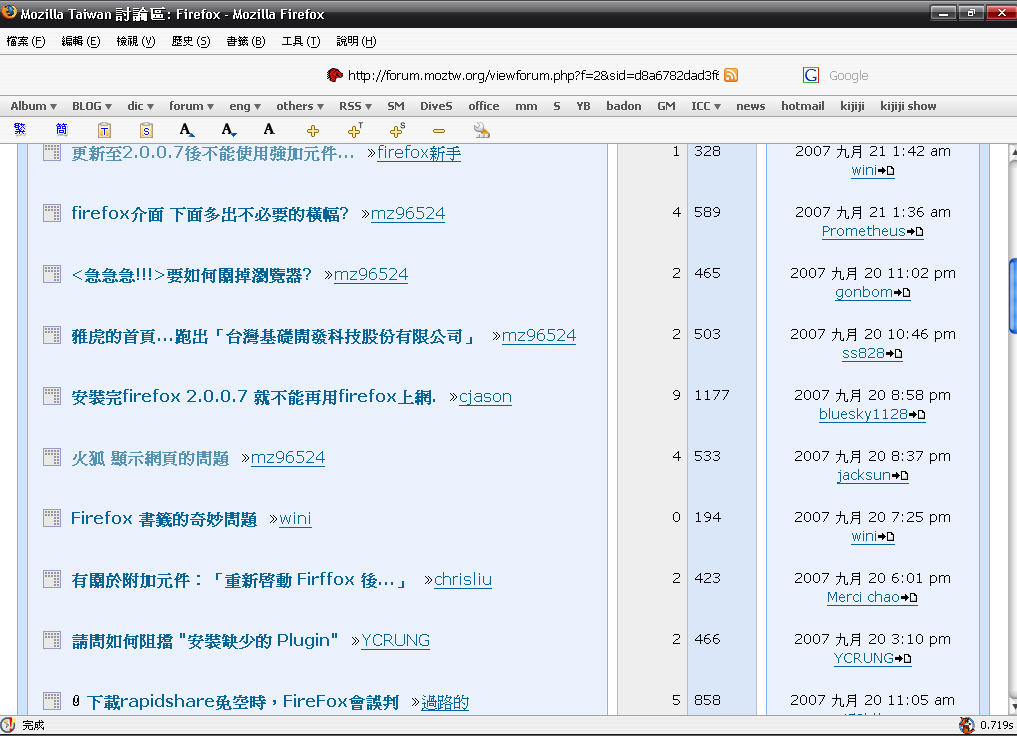The image size is (1017, 736).
Task: Click the 簡 simplified Chinese conversion icon
Action: [x=62, y=130]
